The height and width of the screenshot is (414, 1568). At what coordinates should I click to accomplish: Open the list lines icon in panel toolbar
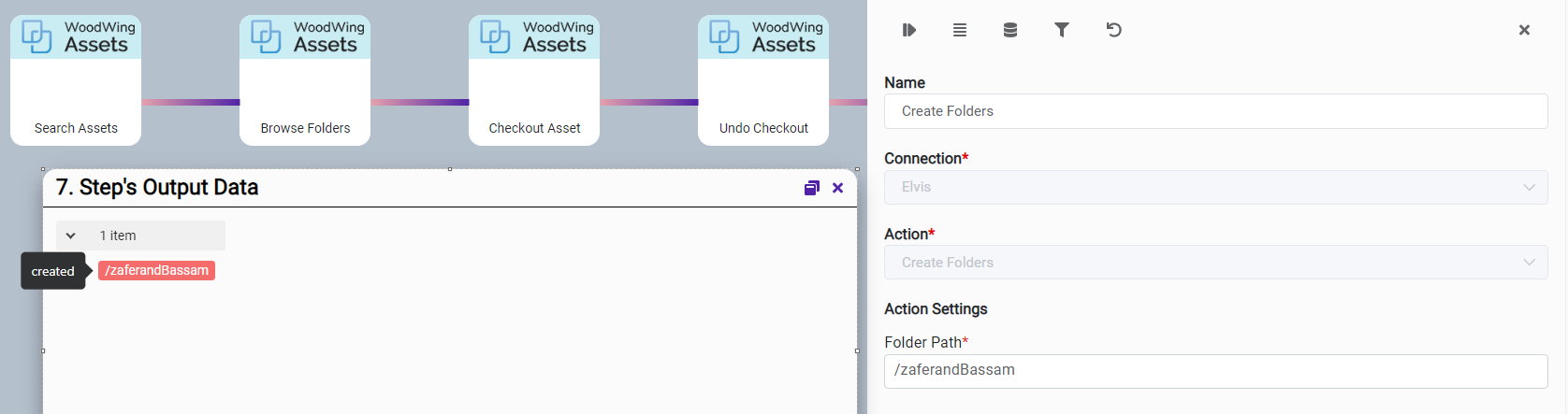960,30
